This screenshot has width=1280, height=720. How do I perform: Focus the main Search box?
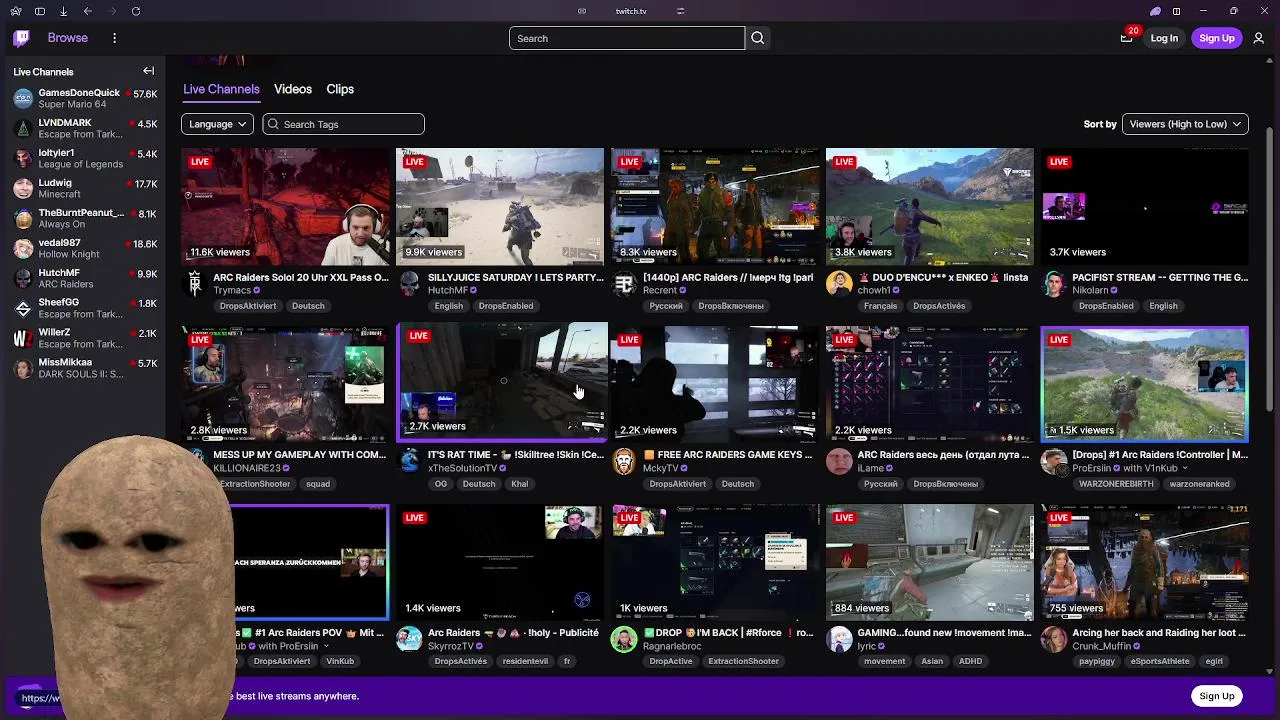(627, 38)
